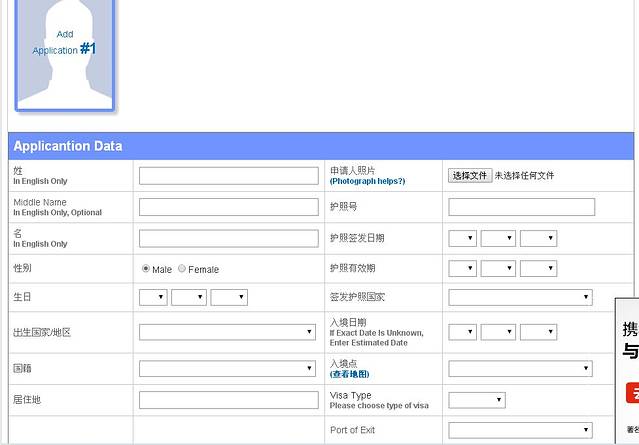Open the first 生日 birthday dropdown

(x=153, y=297)
